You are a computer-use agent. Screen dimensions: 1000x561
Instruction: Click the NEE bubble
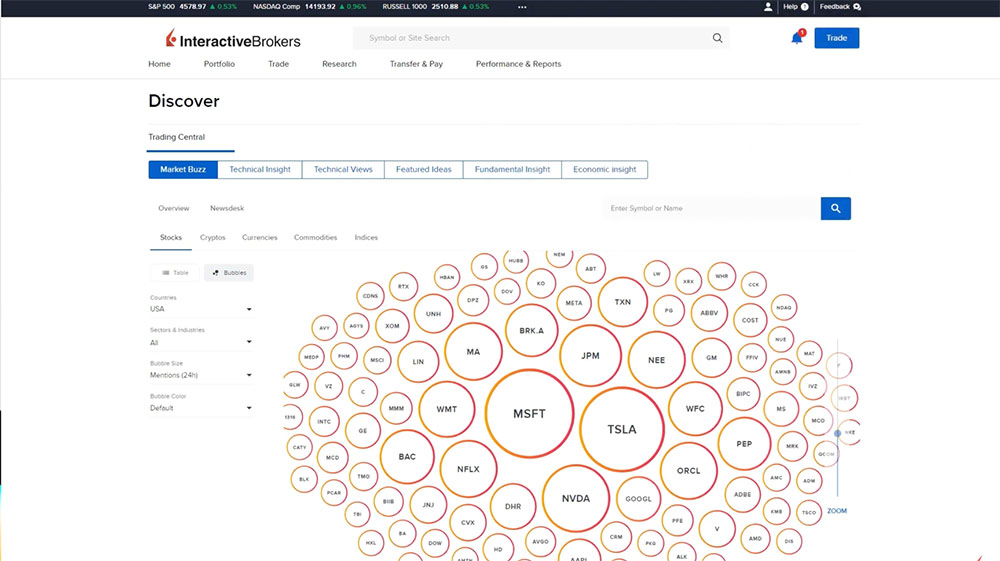[657, 360]
